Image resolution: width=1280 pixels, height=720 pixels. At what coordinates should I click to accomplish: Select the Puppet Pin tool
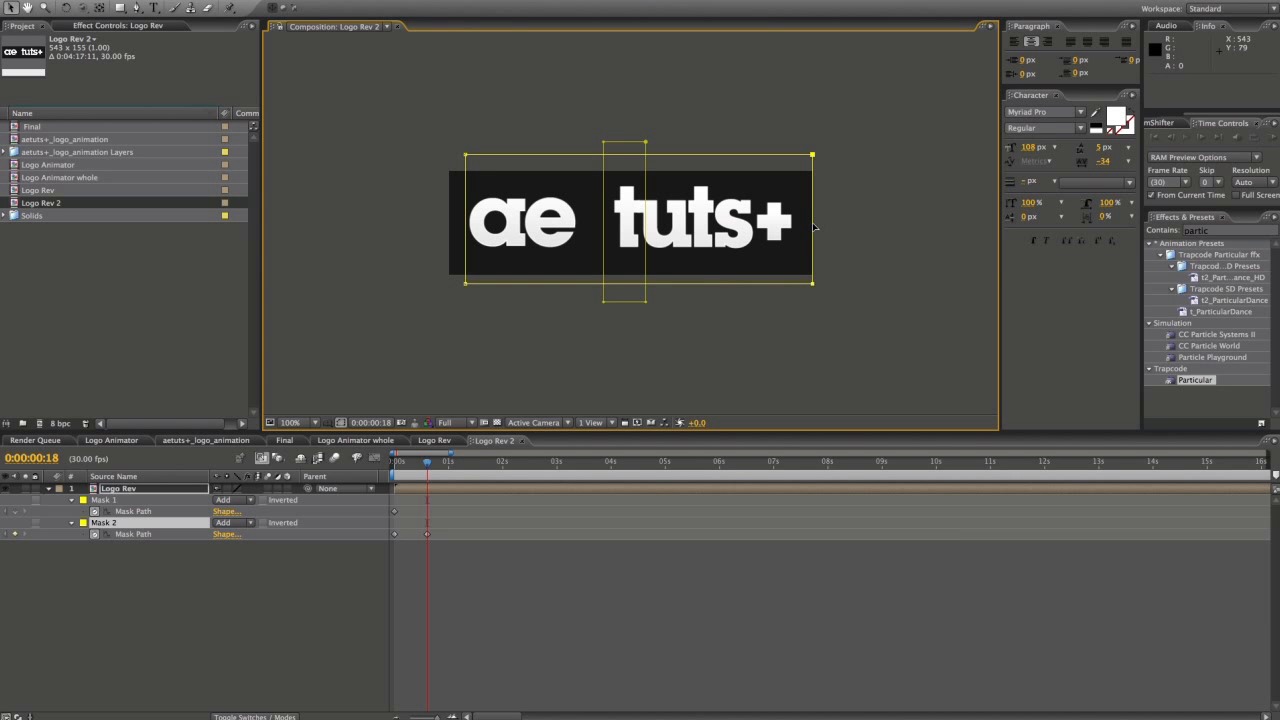click(x=228, y=8)
